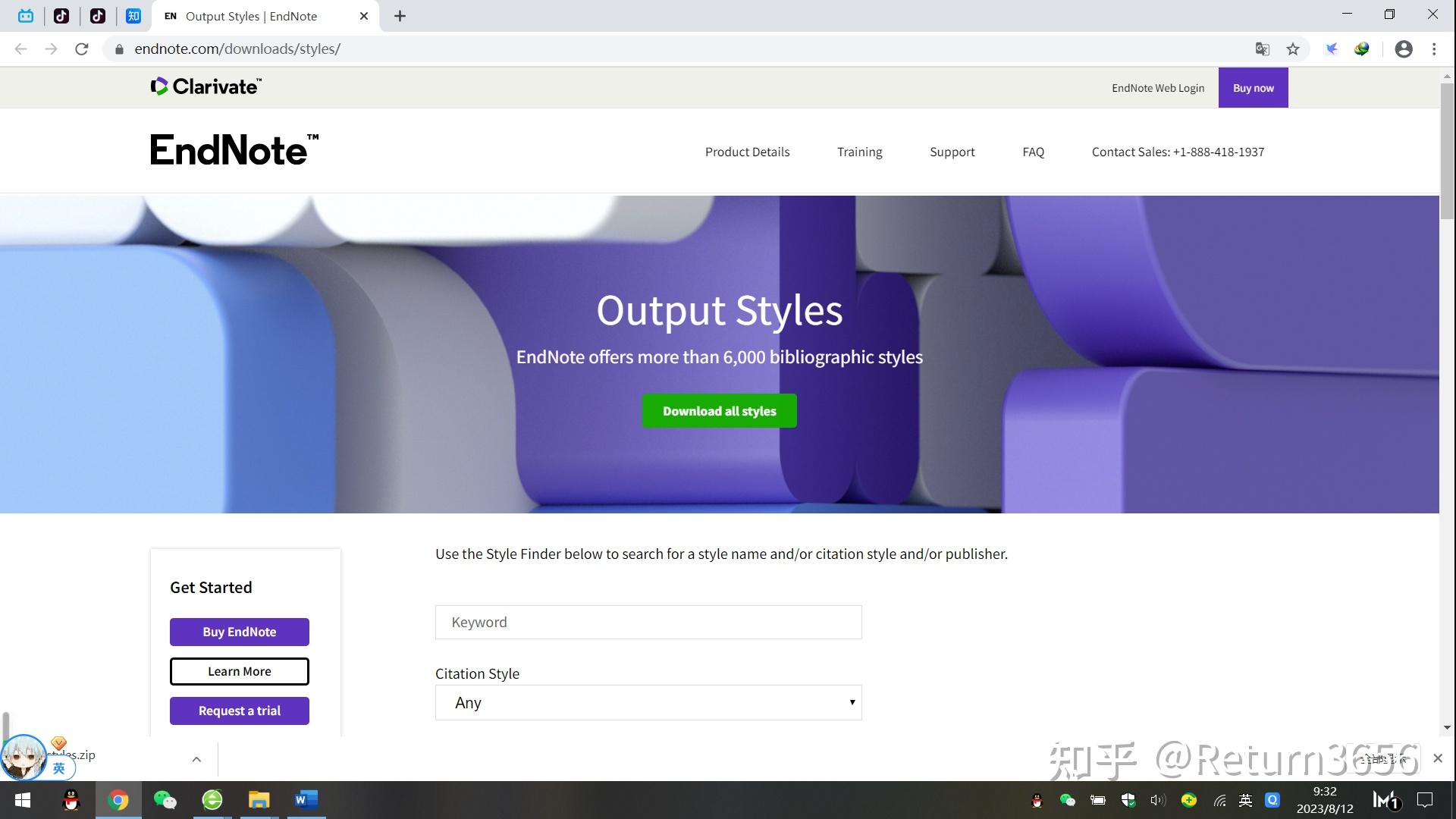Viewport: 1456px width, 819px height.
Task: Open the Google Translate page icon
Action: pyautogui.click(x=1262, y=49)
